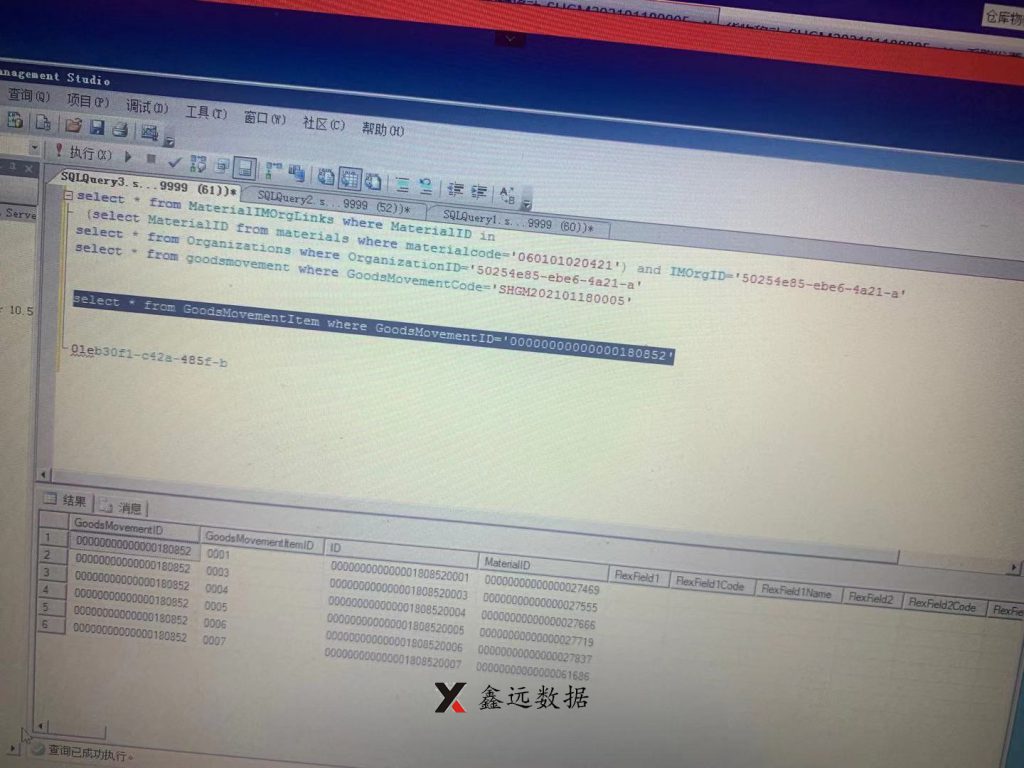Image resolution: width=1024 pixels, height=768 pixels.
Task: Open the 工具(T) menu
Action: 205,113
